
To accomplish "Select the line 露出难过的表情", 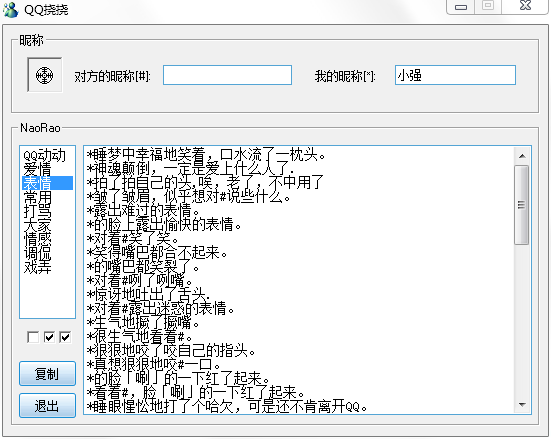I will (x=143, y=211).
